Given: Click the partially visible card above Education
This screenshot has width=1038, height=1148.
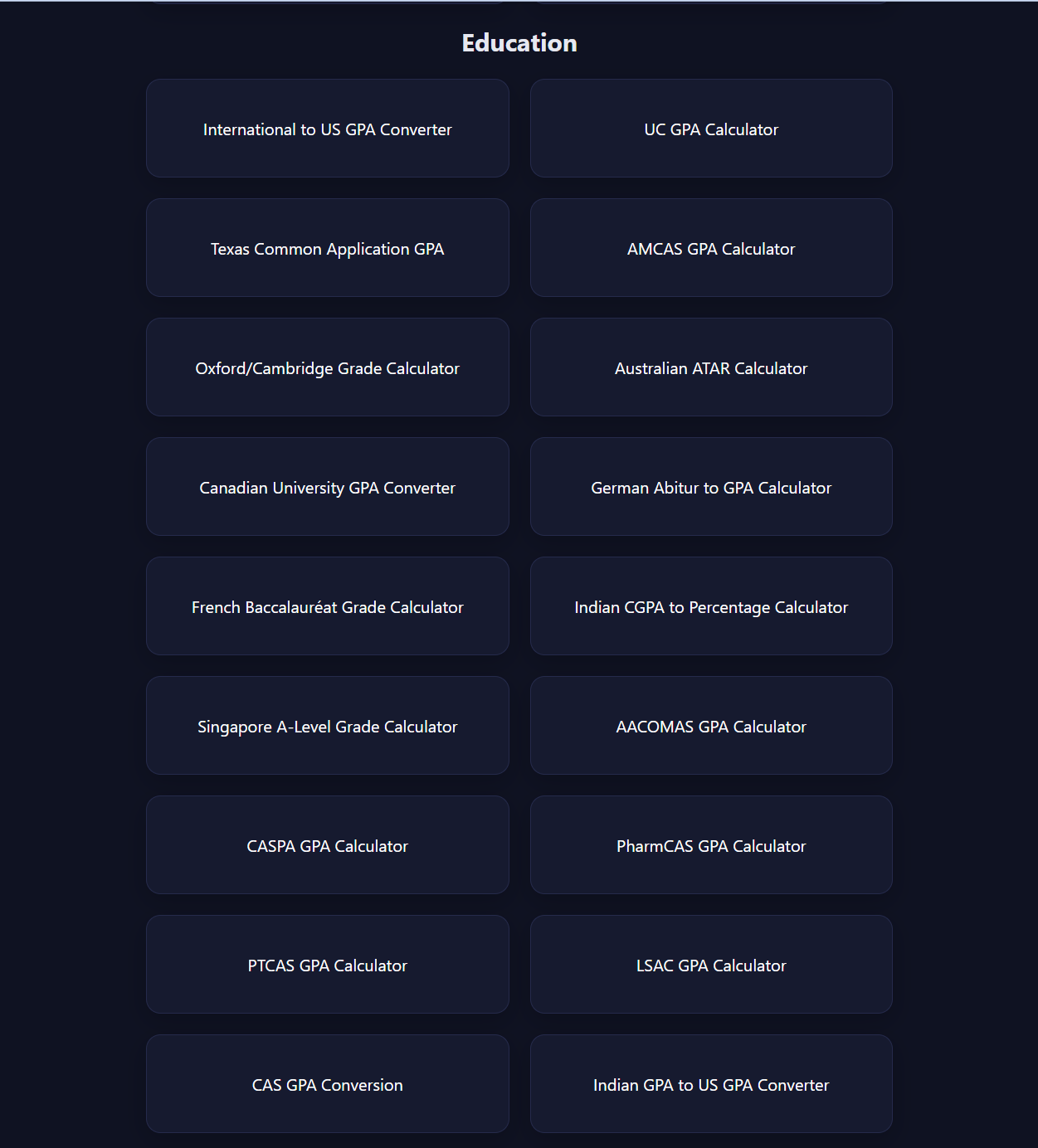Looking at the screenshot, I should pyautogui.click(x=327, y=2).
